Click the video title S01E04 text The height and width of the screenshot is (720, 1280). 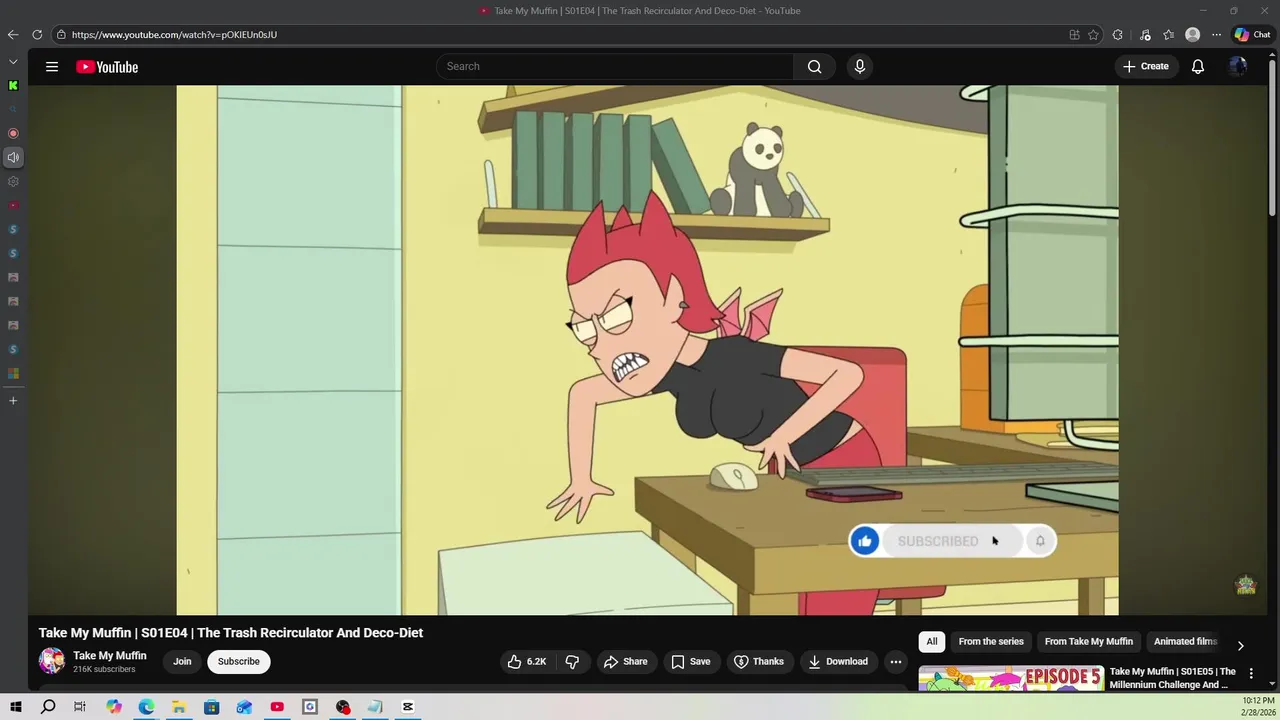coord(231,633)
